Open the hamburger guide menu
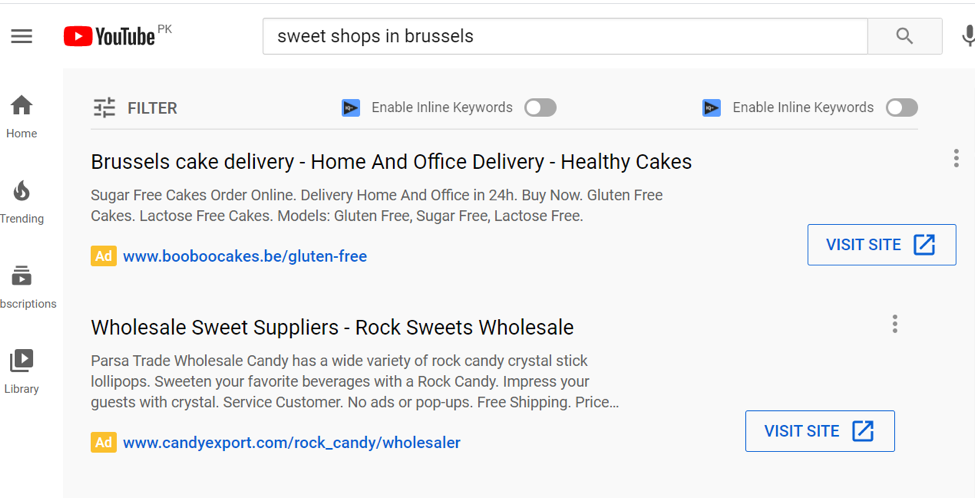This screenshot has width=977, height=499. [21, 36]
